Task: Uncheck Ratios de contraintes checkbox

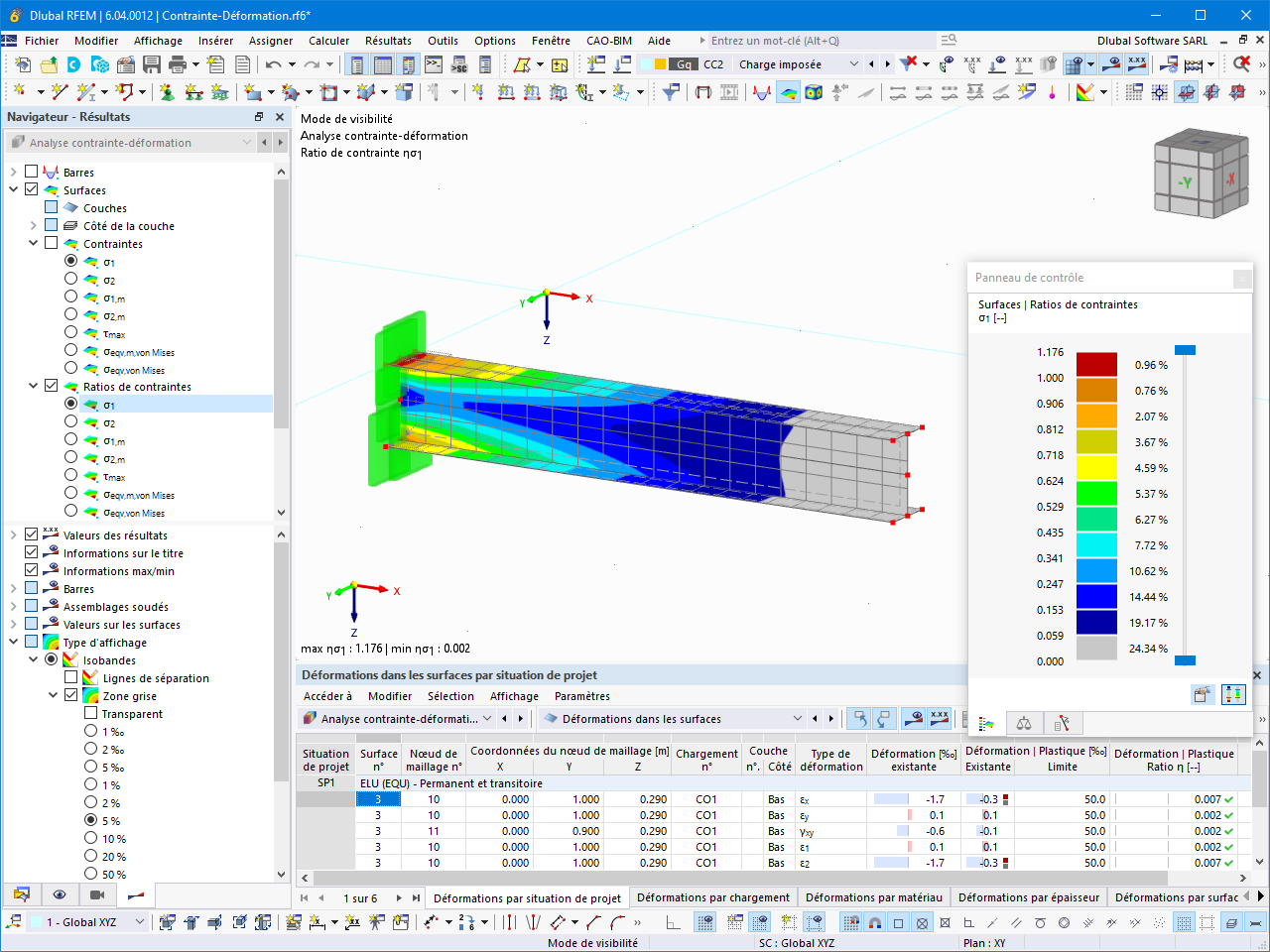Action: (x=52, y=386)
